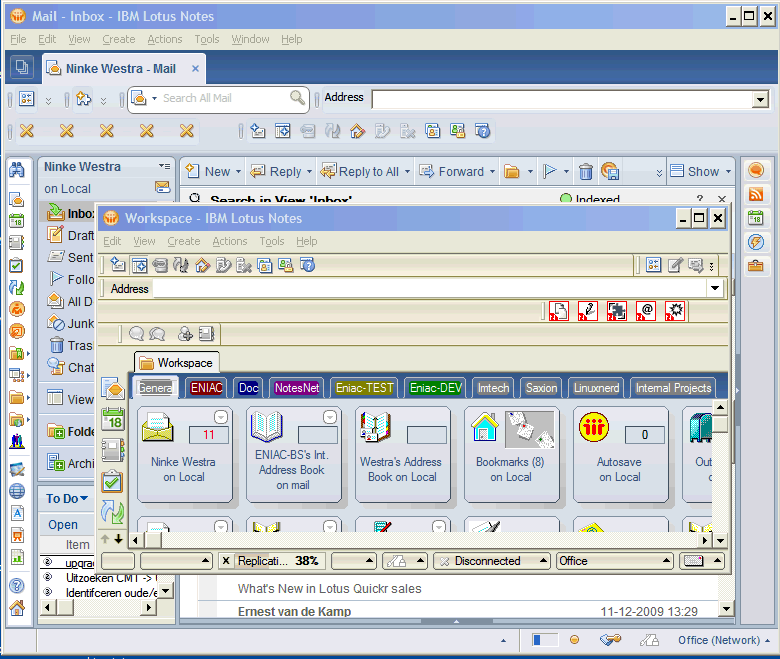
Task: Click the Open List icon beside the mail tab
Action: (21, 67)
